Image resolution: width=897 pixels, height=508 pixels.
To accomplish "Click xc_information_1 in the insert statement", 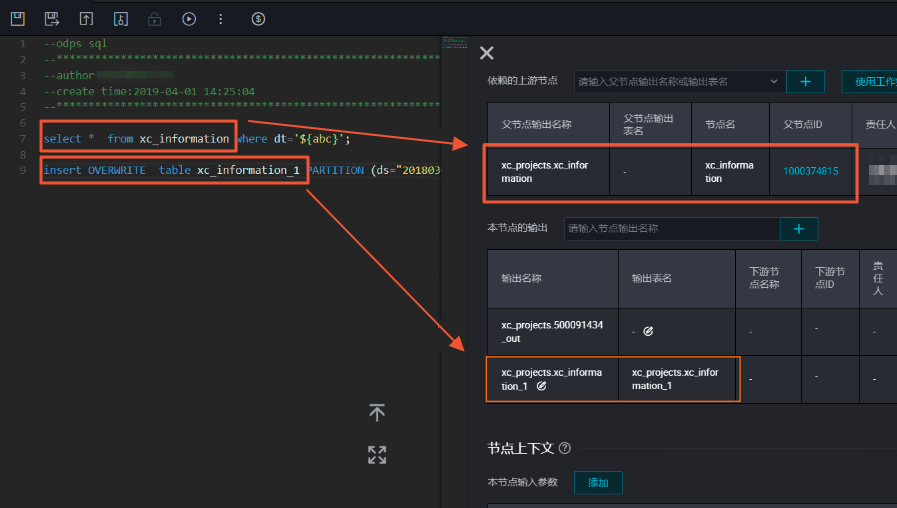I will [248, 170].
